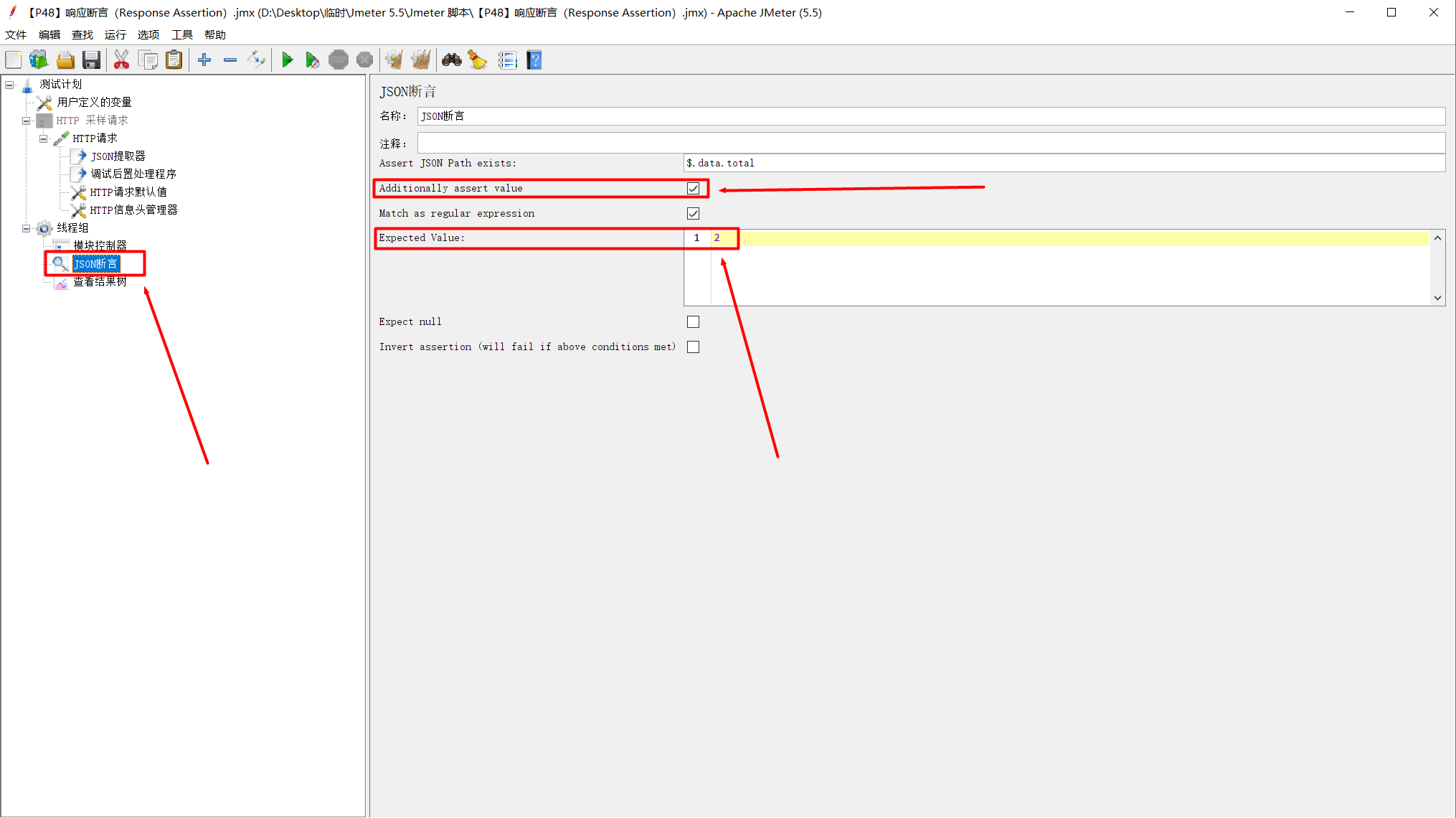Select 模块控制器 in the tree
The image size is (1456, 818).
click(100, 246)
